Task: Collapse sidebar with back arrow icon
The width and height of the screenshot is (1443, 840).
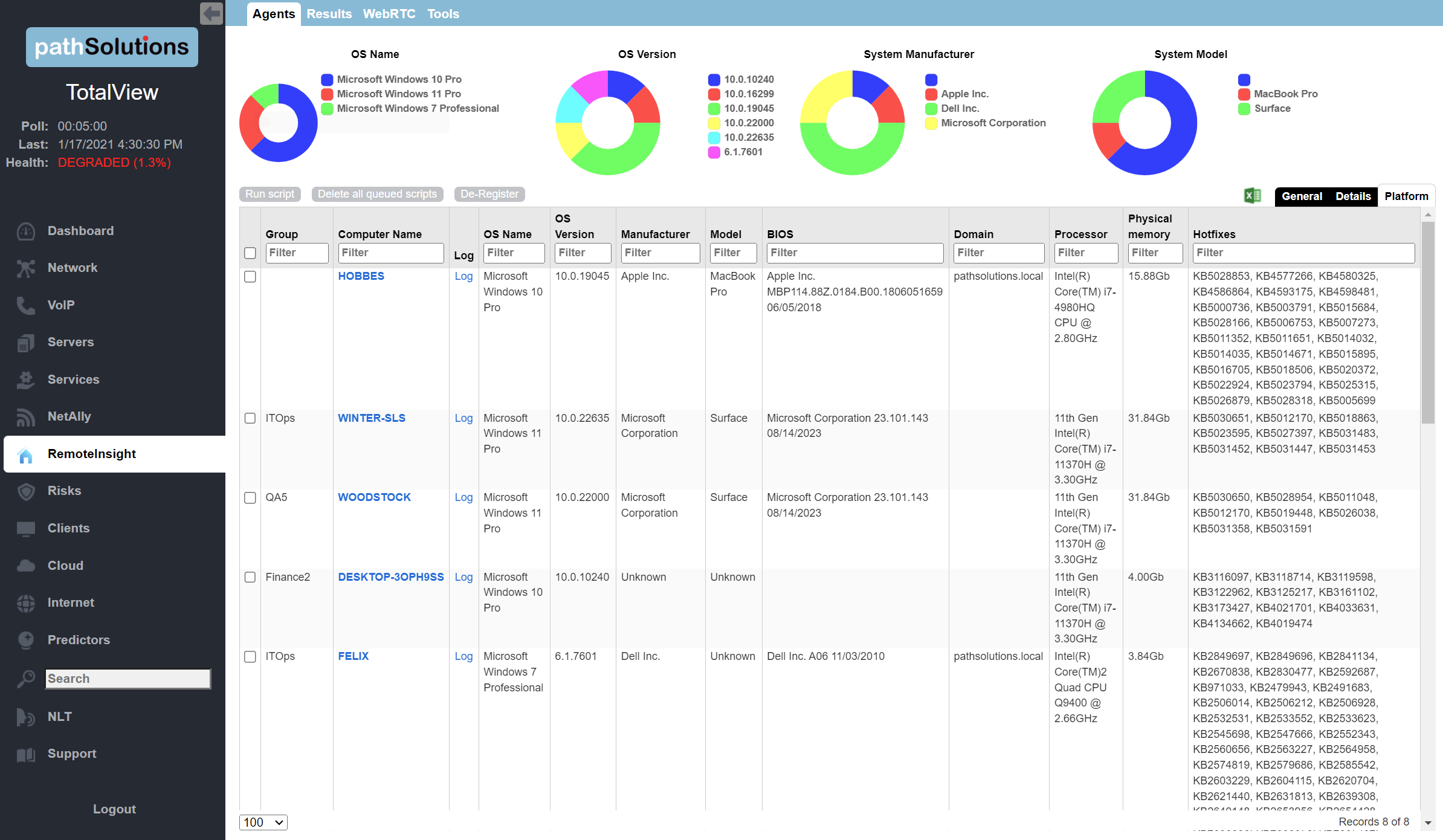Action: (211, 13)
